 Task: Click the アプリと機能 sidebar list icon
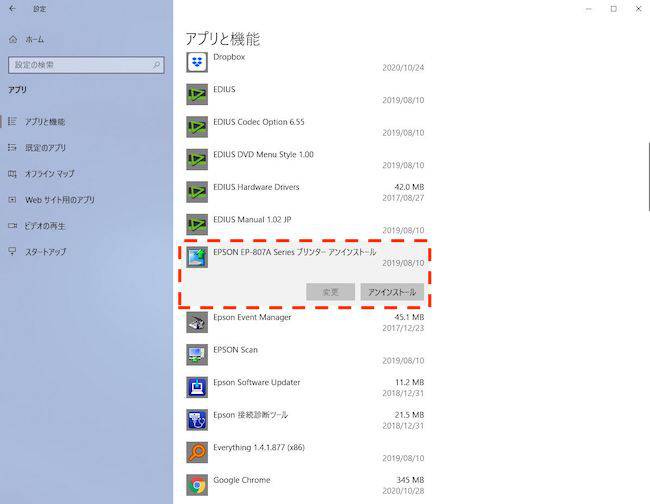(12, 121)
